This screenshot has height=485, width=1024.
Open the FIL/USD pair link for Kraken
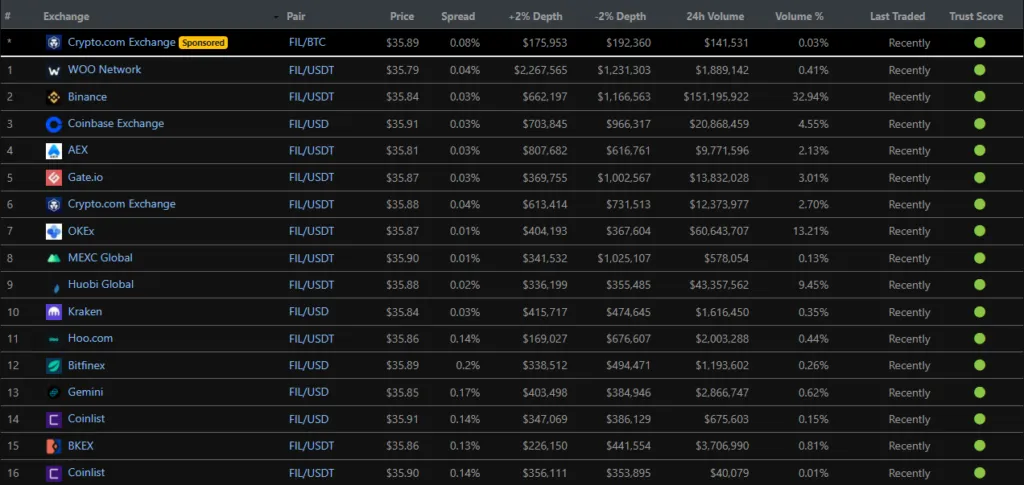(308, 311)
